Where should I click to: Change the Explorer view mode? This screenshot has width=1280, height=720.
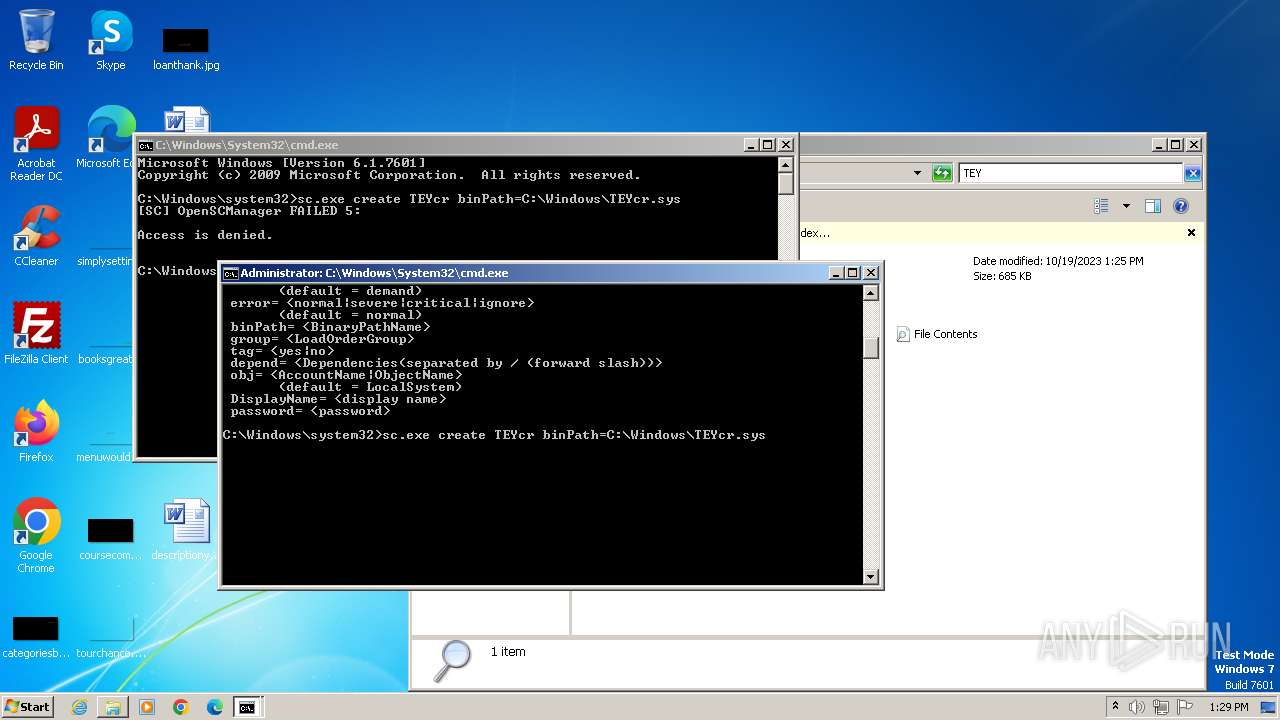pos(1101,206)
